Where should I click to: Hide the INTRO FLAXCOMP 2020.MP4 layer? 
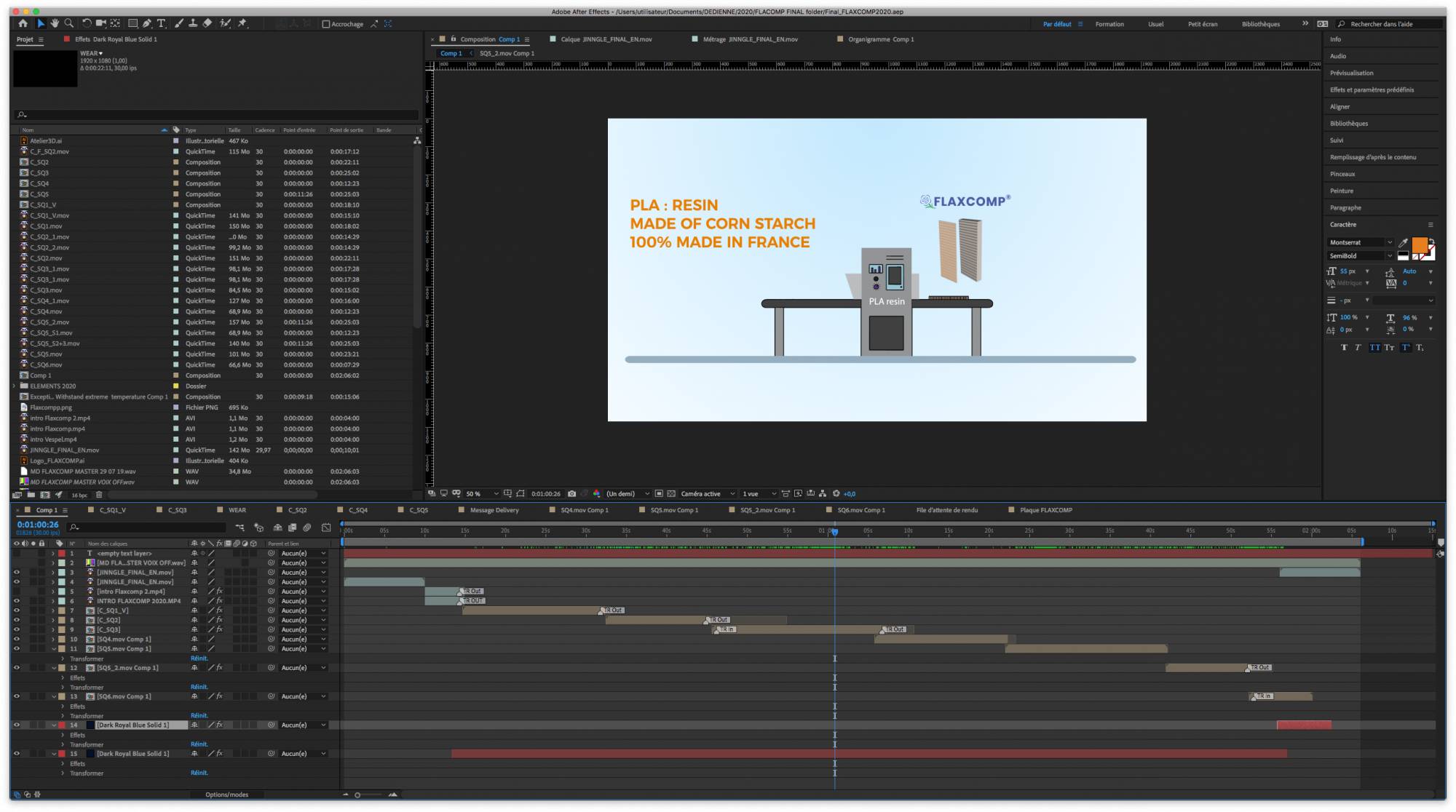pos(16,601)
